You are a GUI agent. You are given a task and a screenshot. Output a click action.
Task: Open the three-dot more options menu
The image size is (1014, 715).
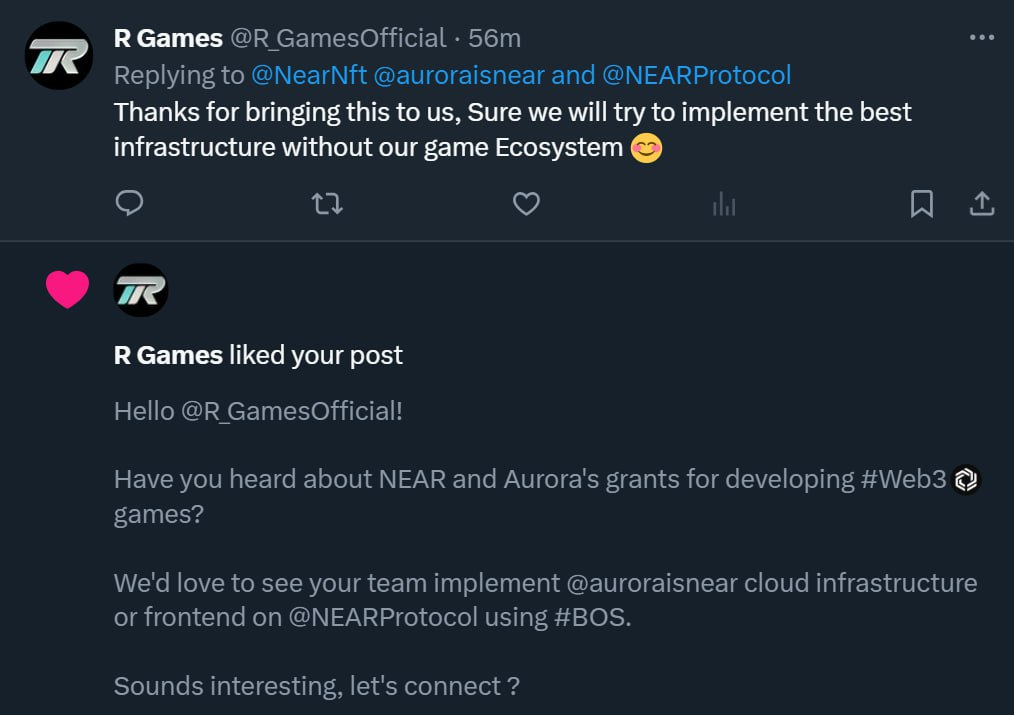[x=982, y=38]
